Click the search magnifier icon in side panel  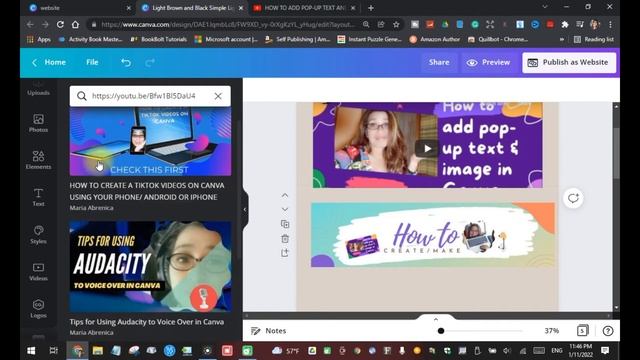click(x=82, y=96)
